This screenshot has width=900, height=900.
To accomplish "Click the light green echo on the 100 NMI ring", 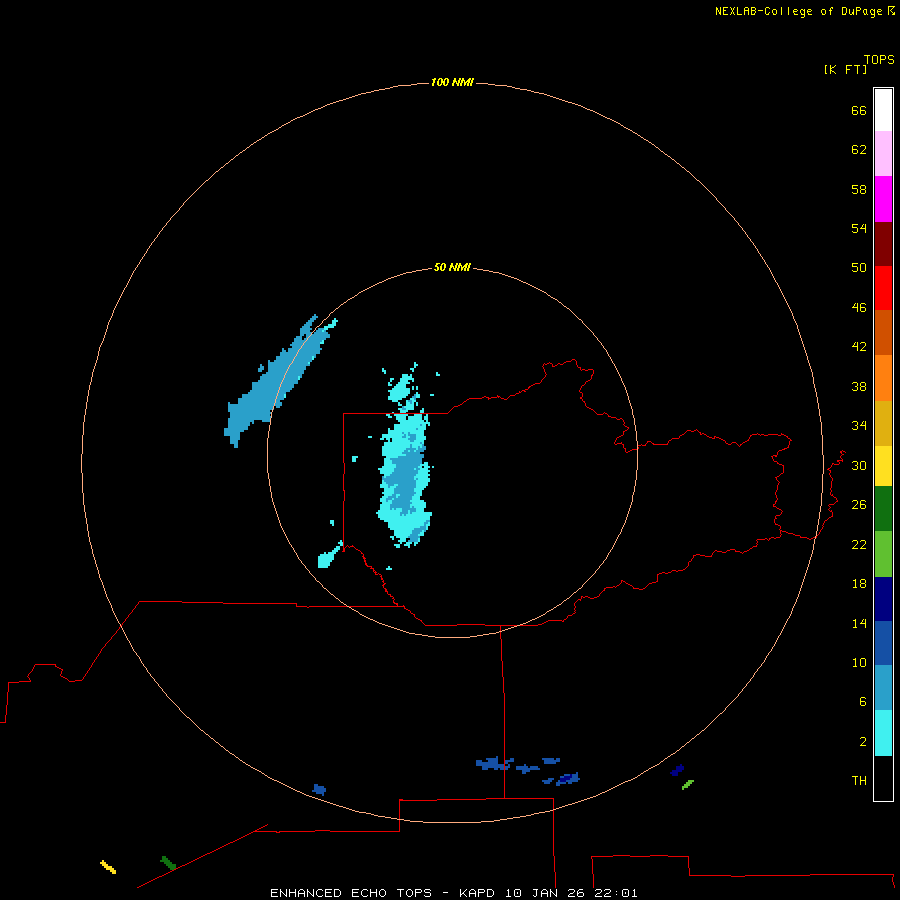I will (x=688, y=784).
